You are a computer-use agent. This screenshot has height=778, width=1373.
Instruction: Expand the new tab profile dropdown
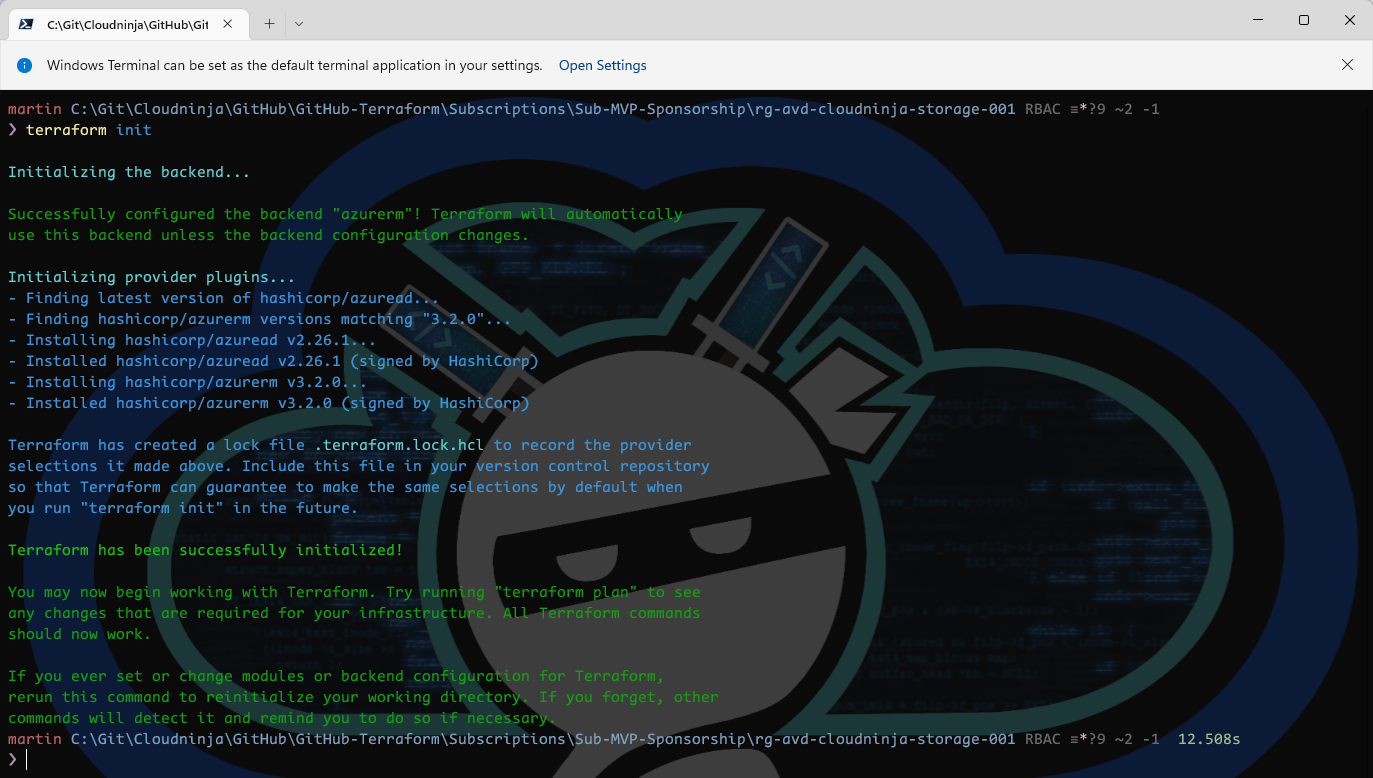[299, 23]
